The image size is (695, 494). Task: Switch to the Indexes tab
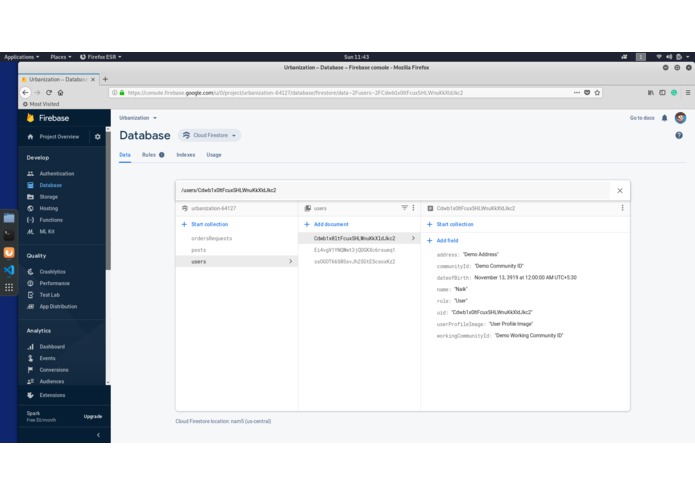pos(186,155)
